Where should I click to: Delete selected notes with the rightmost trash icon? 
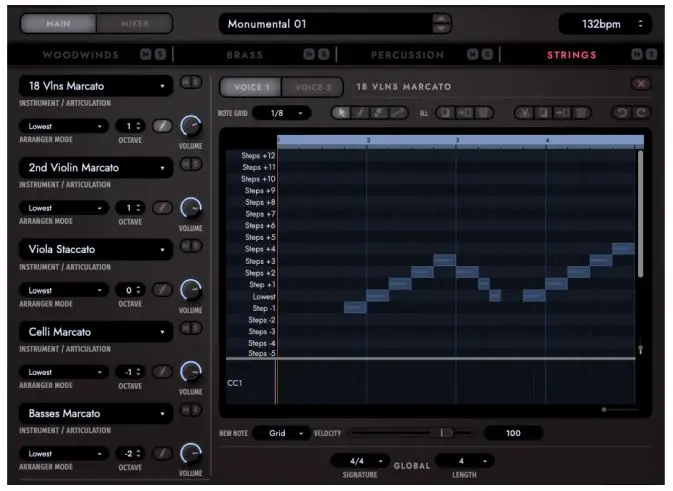coord(581,113)
